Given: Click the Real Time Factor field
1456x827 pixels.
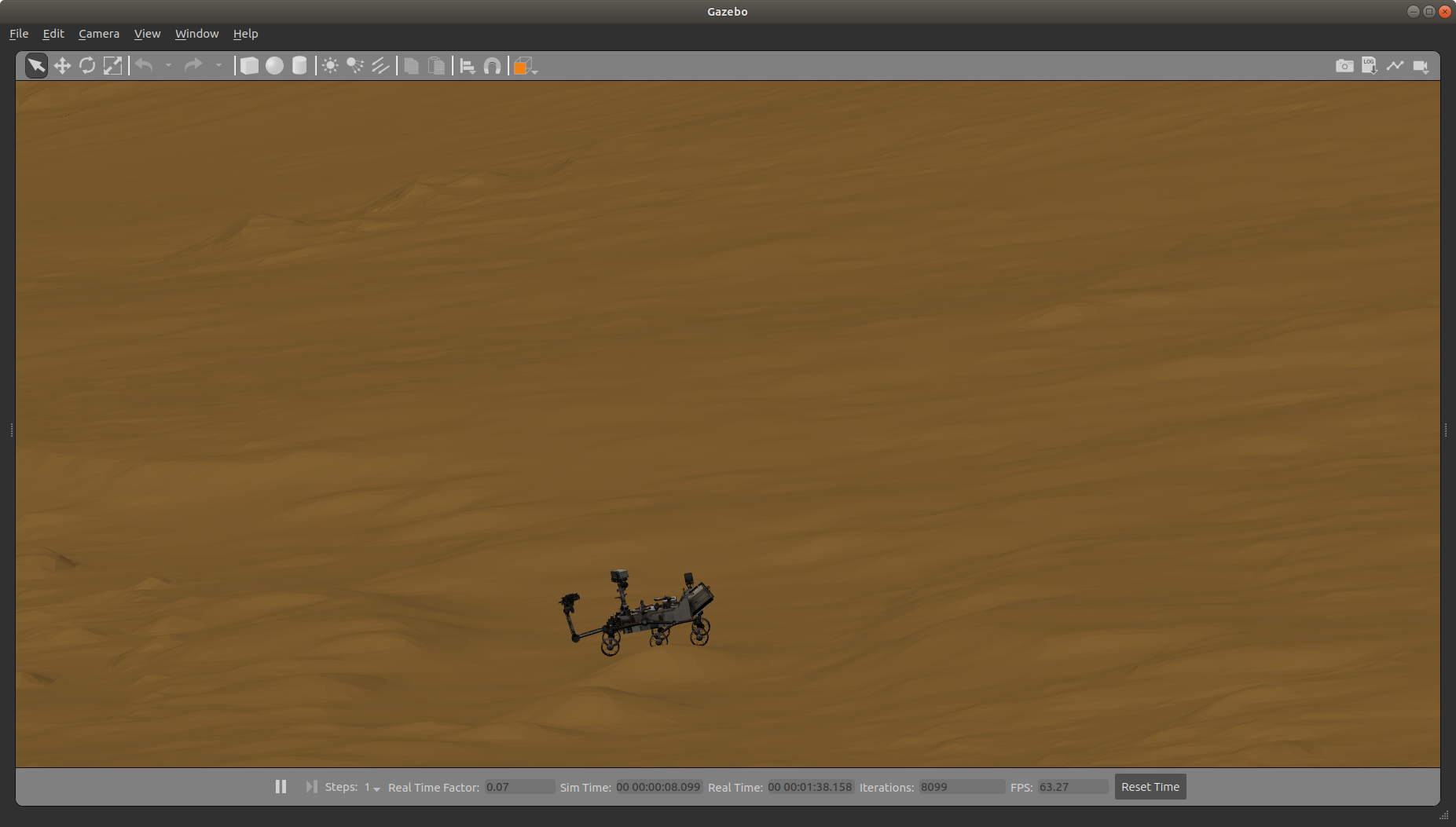Looking at the screenshot, I should [519, 787].
